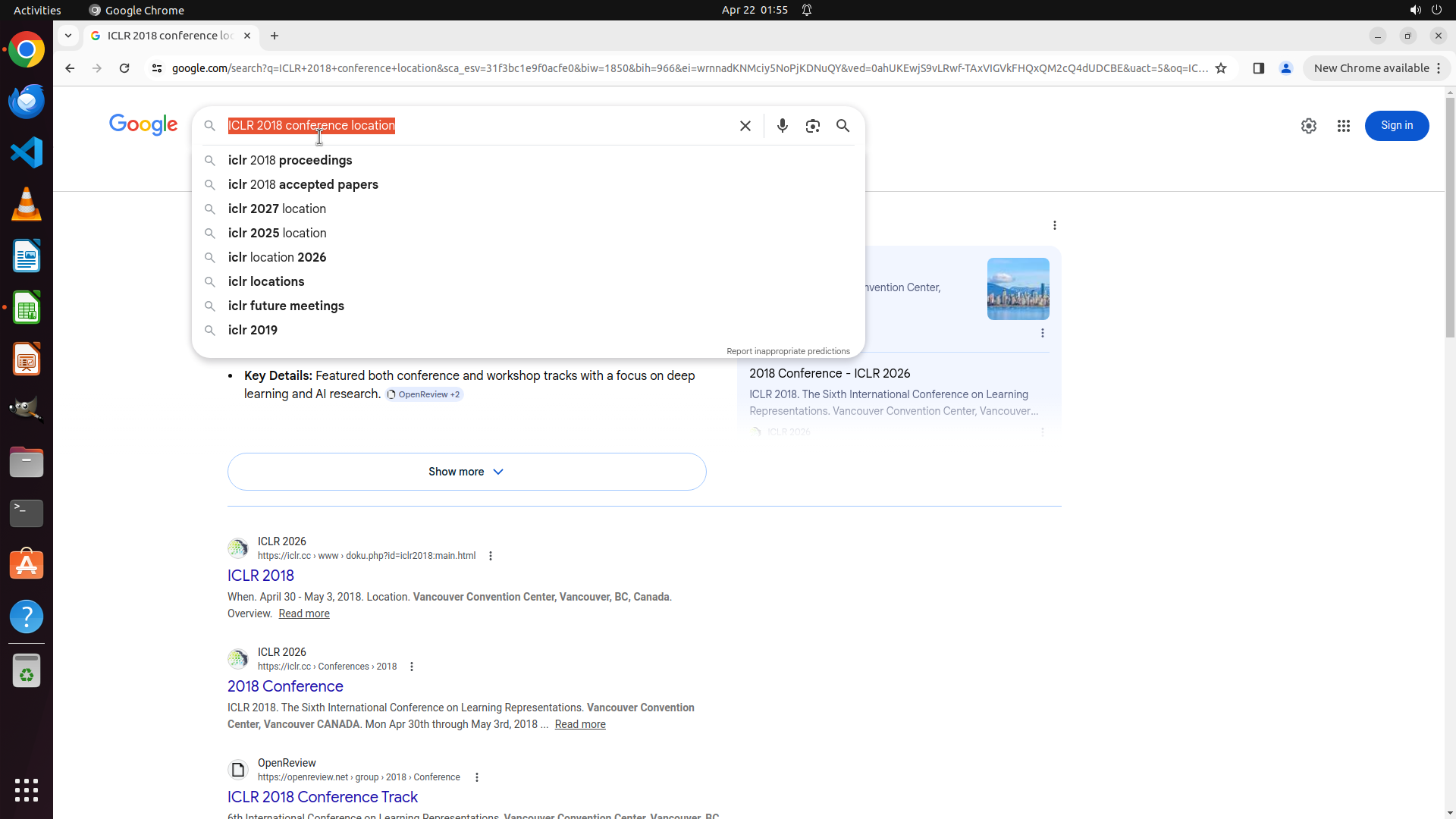This screenshot has height=819, width=1456.
Task: Bookmark this page with star
Action: click(1221, 68)
